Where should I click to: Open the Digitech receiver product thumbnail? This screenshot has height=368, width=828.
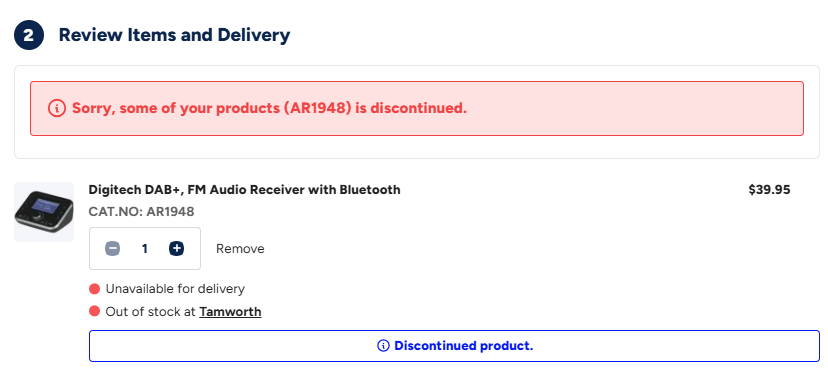pyautogui.click(x=44, y=212)
